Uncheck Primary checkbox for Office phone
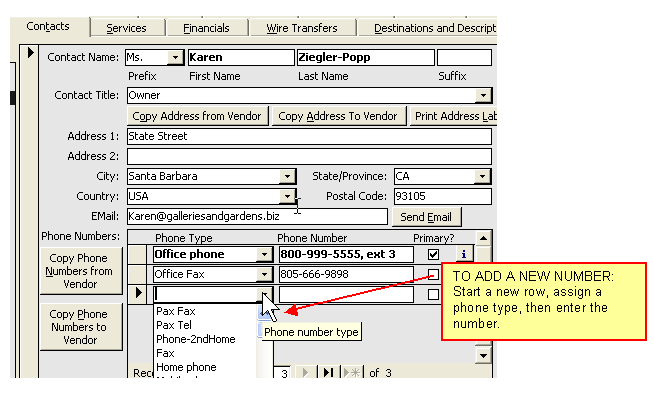The width and height of the screenshot is (654, 394). point(433,254)
